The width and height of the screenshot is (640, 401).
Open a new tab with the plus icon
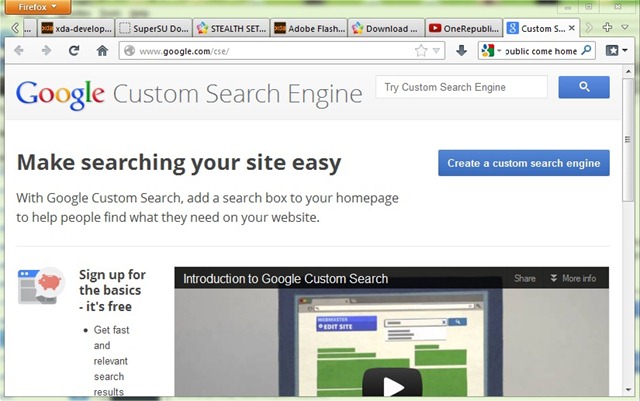(x=607, y=27)
